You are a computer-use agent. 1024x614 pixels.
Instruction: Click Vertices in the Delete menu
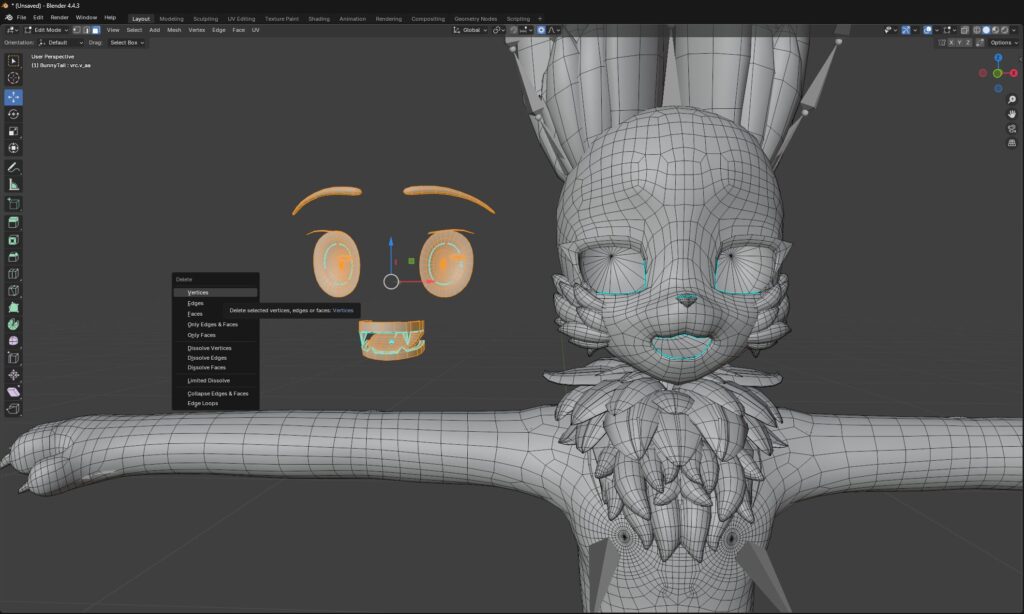coord(198,293)
